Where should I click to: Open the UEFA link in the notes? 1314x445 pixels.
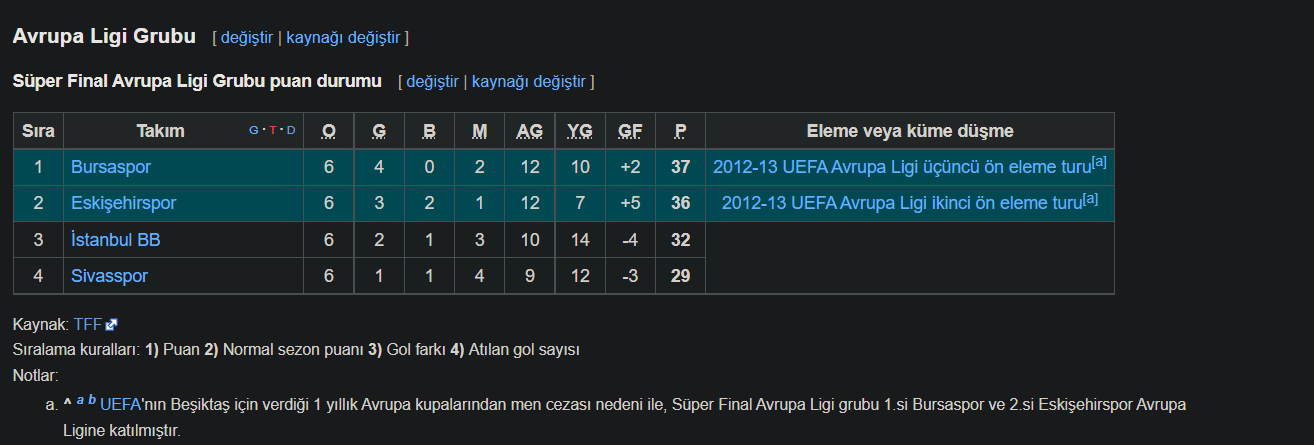coord(120,406)
